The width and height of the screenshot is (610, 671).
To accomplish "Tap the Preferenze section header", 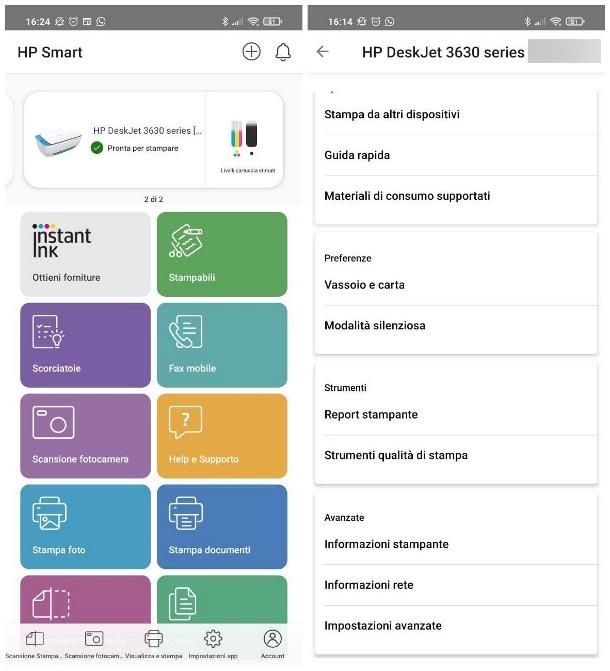I will pos(348,258).
